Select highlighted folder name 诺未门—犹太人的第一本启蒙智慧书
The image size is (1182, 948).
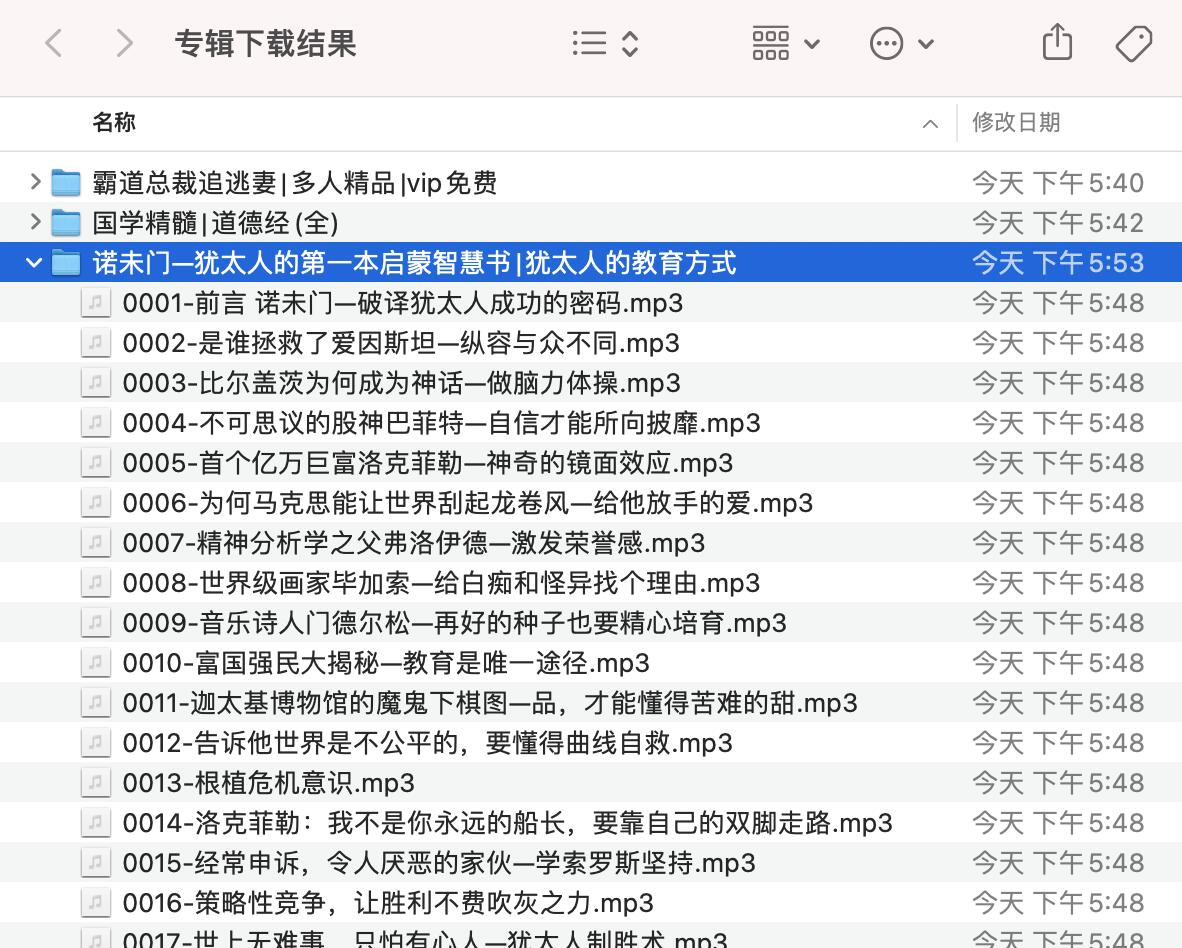click(415, 262)
